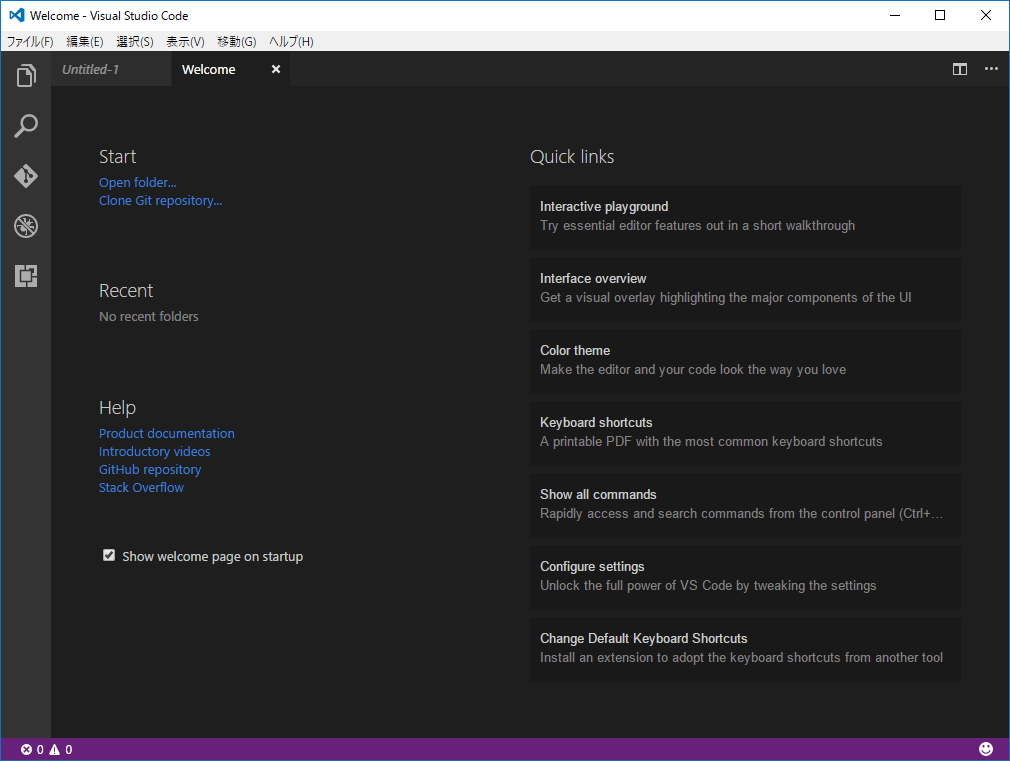Close the Welcome tab

(276, 69)
